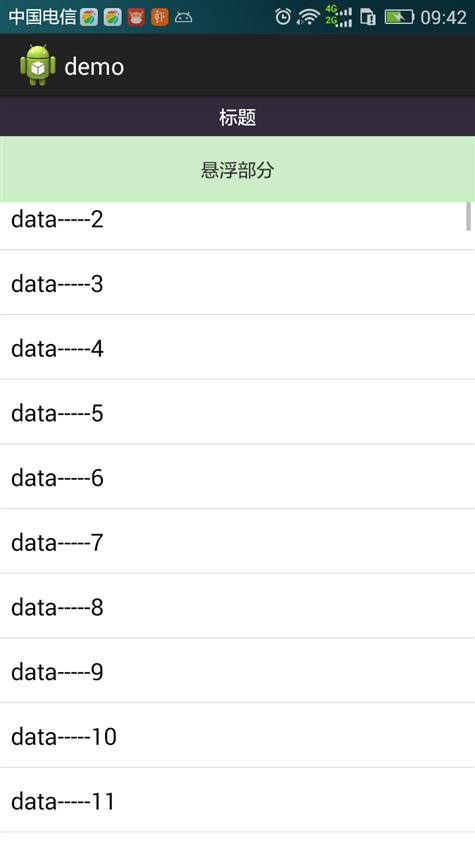
Task: Click the list's vertical scrollbar thumb
Action: point(468,216)
